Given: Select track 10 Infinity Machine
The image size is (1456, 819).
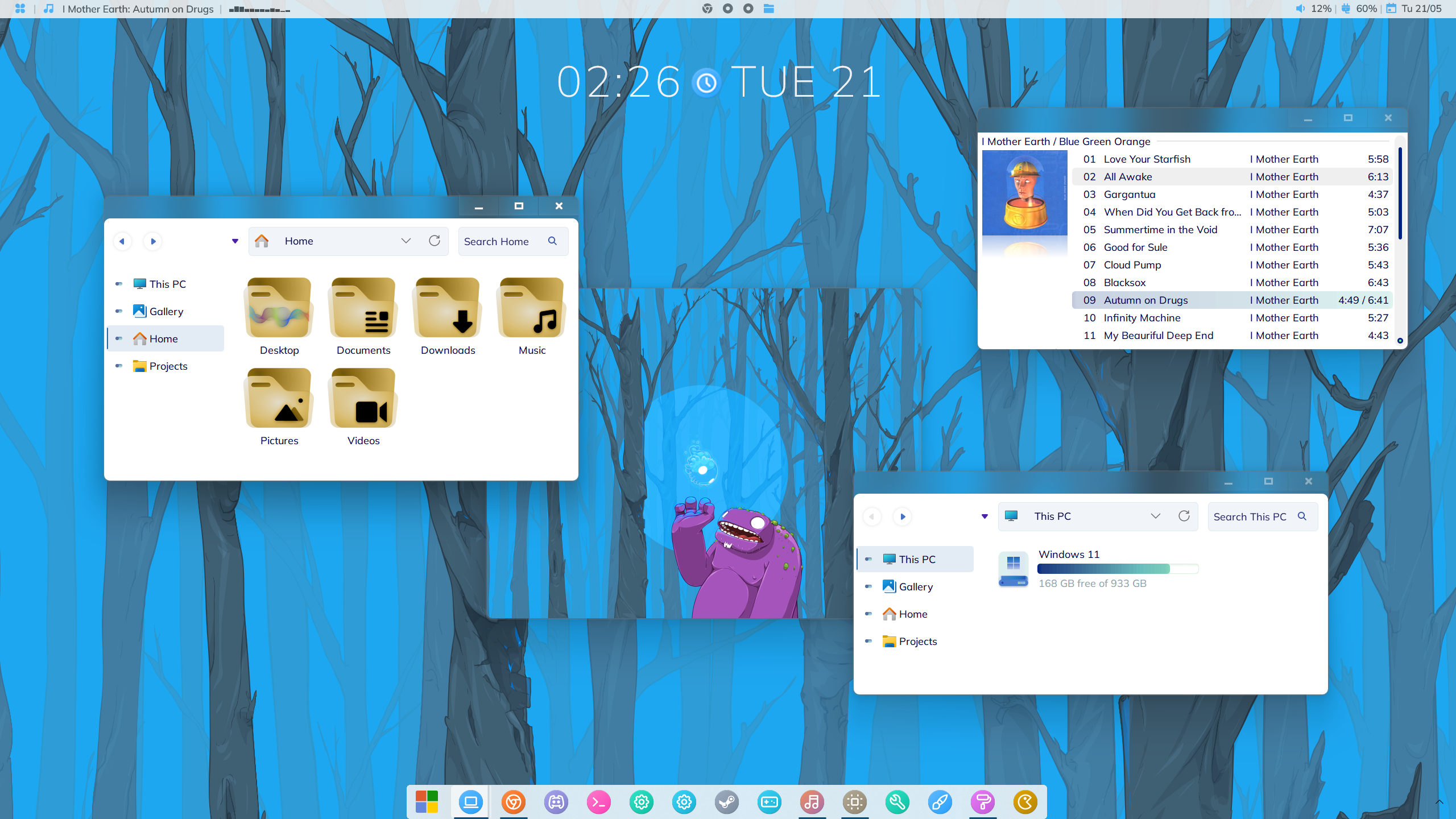Looking at the screenshot, I should (1141, 318).
